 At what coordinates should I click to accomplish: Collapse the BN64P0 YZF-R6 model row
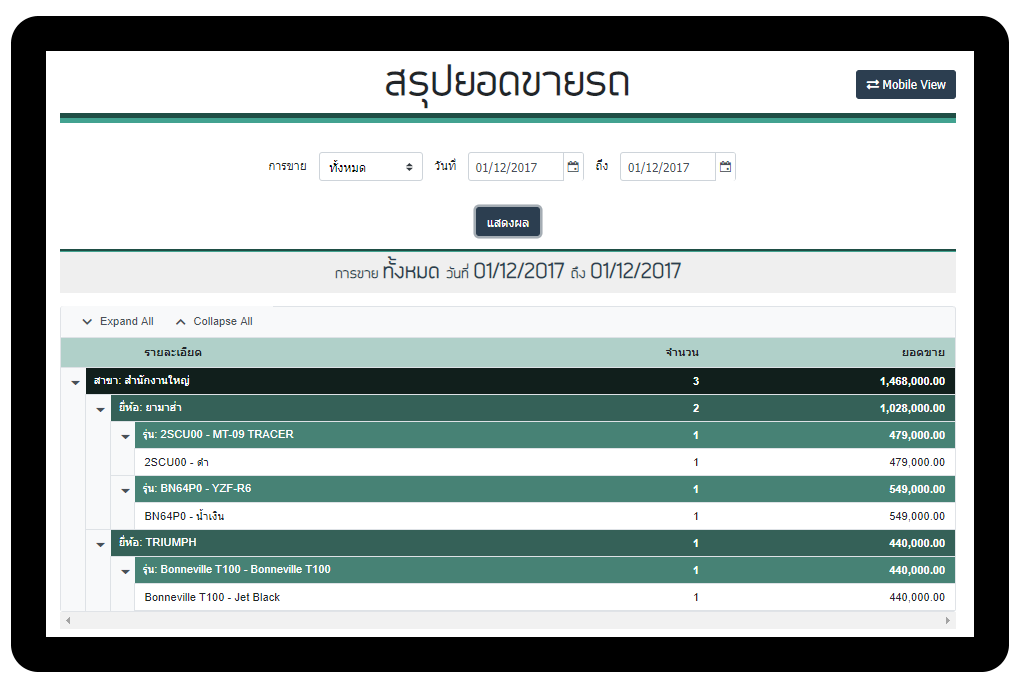click(125, 490)
